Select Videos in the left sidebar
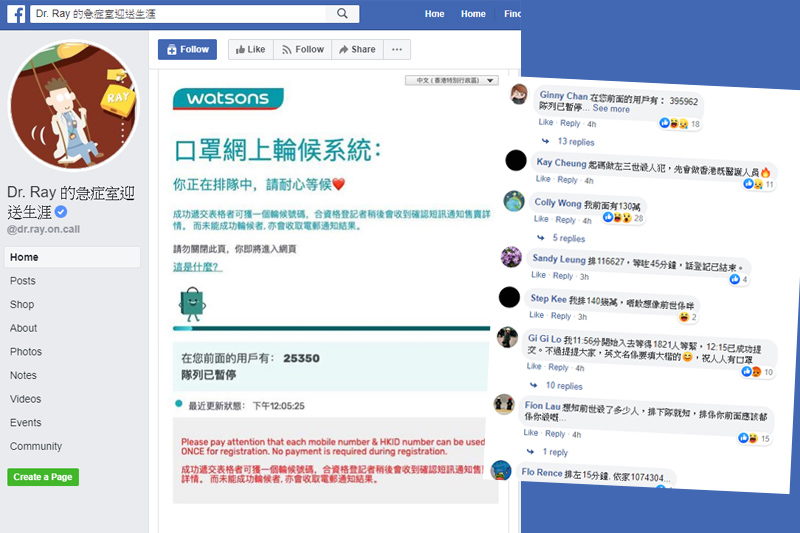Image resolution: width=800 pixels, height=533 pixels. tap(26, 399)
